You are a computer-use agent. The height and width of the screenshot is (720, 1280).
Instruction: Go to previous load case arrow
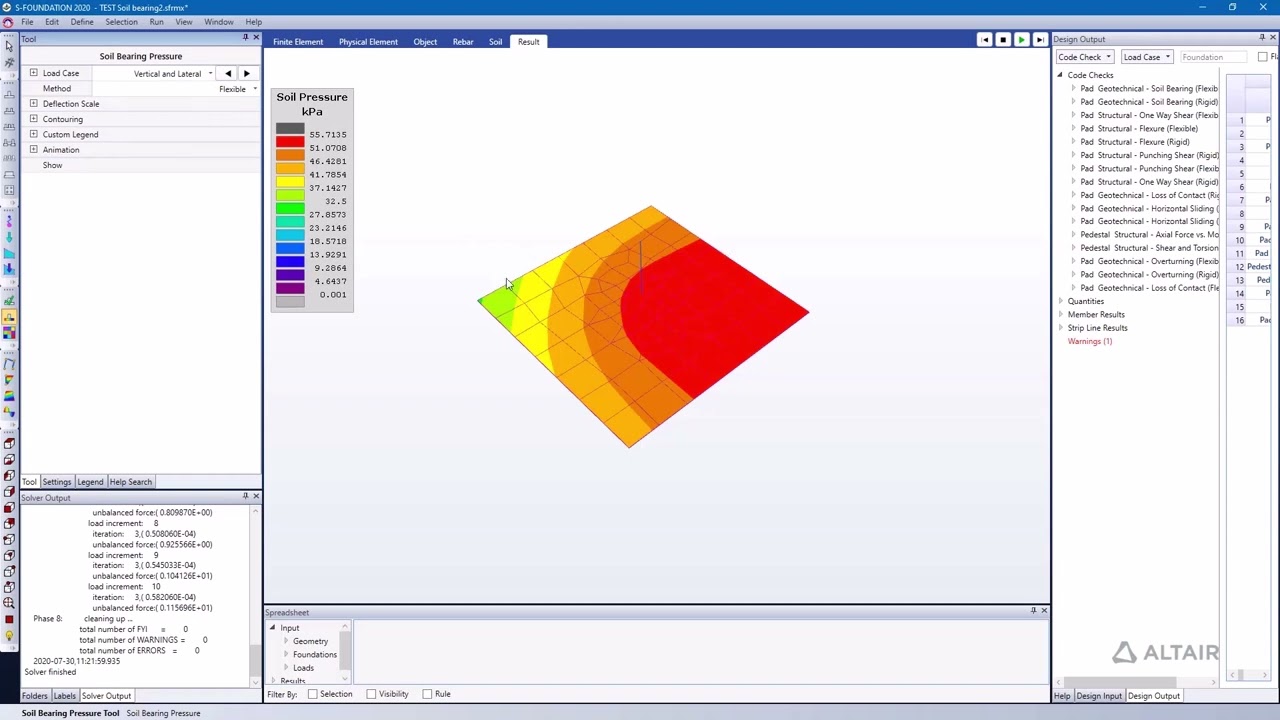(228, 73)
